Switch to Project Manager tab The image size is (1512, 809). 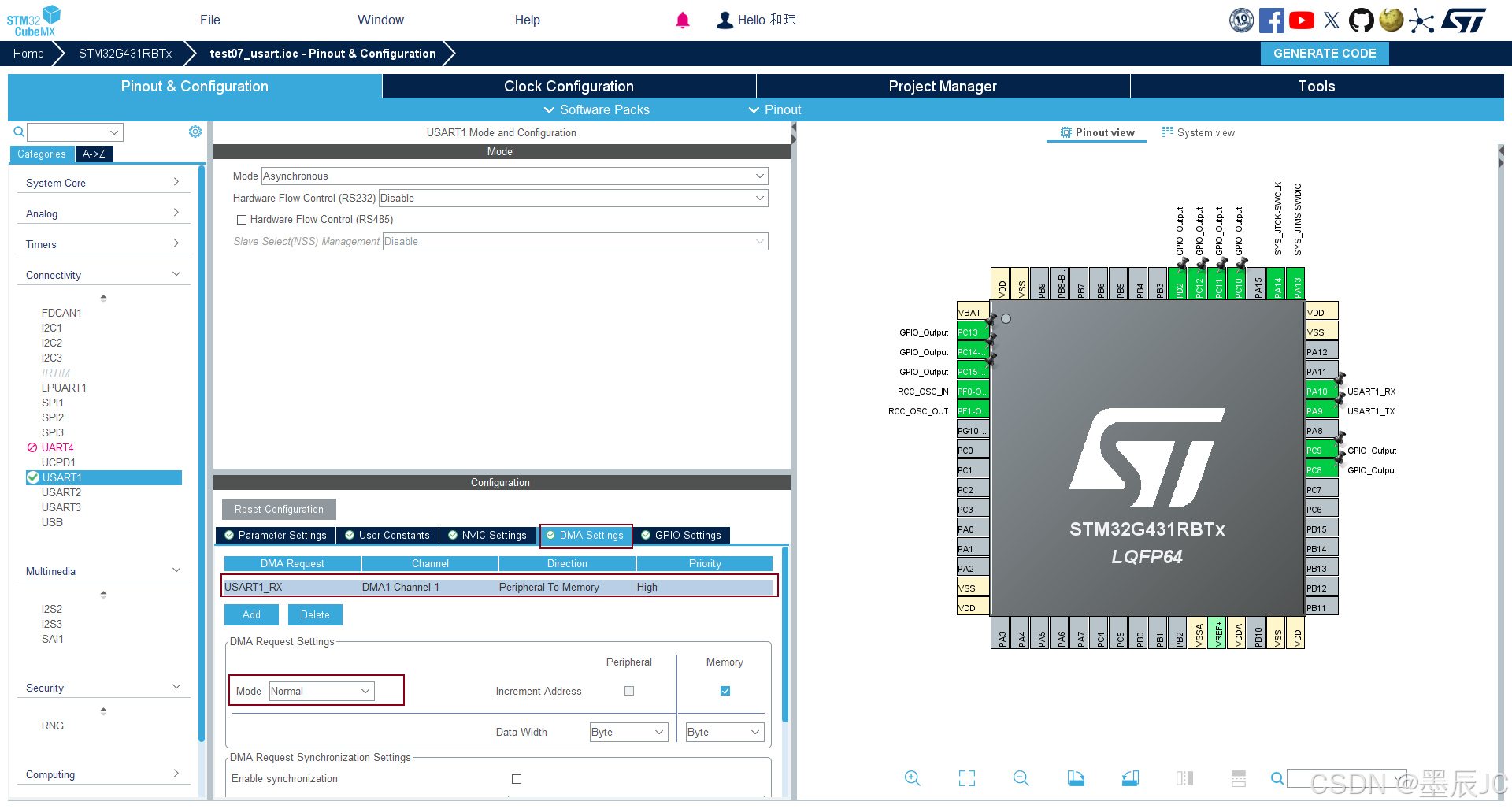point(943,86)
